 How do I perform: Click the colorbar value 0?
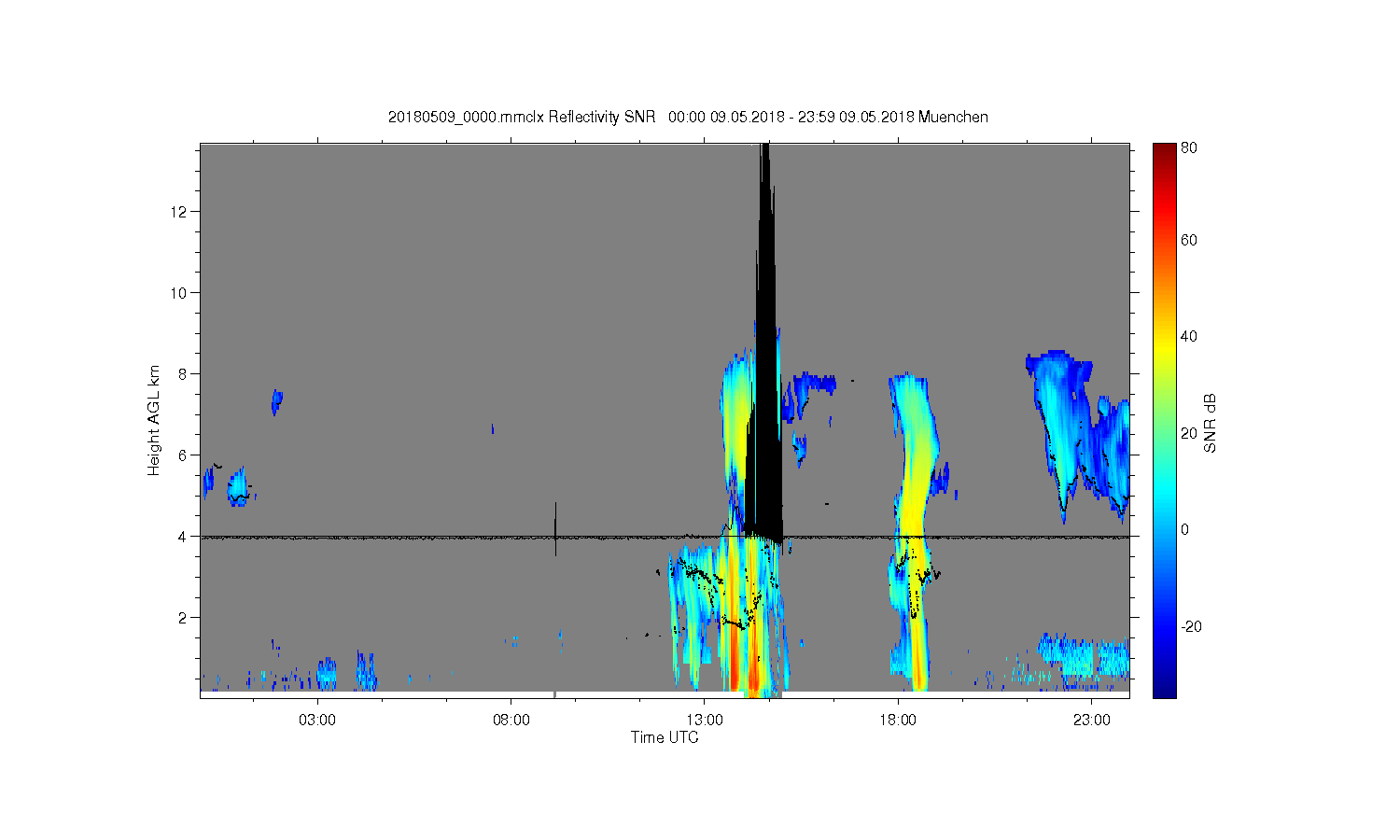(1184, 529)
